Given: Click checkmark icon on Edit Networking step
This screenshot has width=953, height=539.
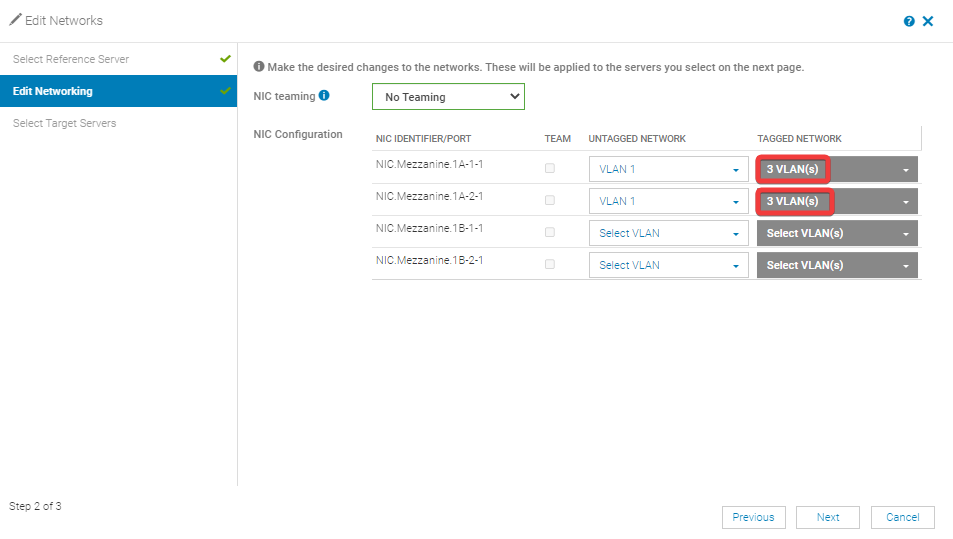Looking at the screenshot, I should (225, 91).
